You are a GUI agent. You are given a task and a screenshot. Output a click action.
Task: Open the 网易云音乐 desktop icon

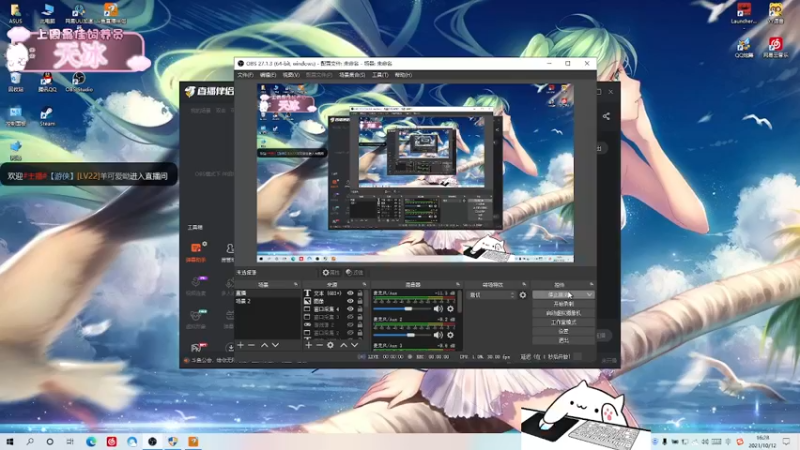pyautogui.click(x=775, y=47)
